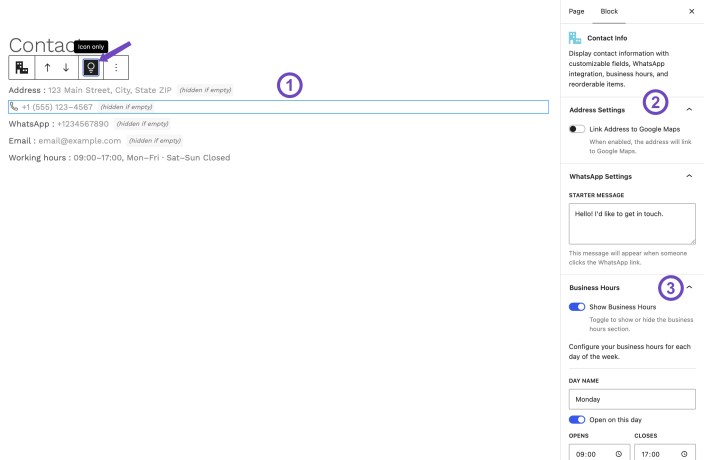Open block options three-dot menu
The height and width of the screenshot is (460, 704).
tap(116, 68)
